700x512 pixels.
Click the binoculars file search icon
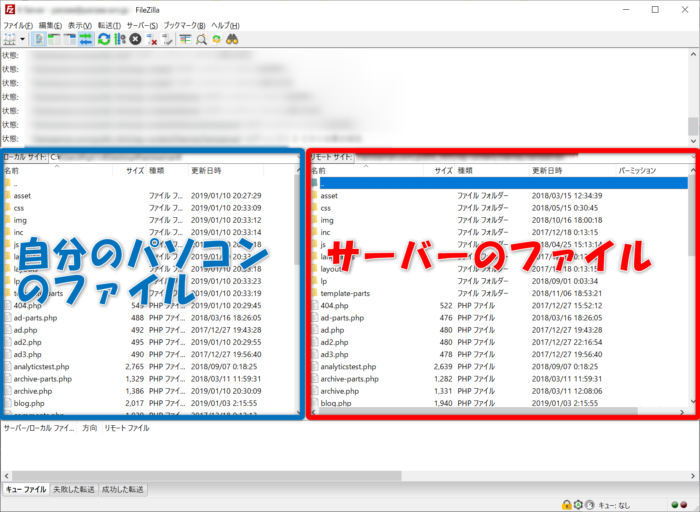point(232,39)
